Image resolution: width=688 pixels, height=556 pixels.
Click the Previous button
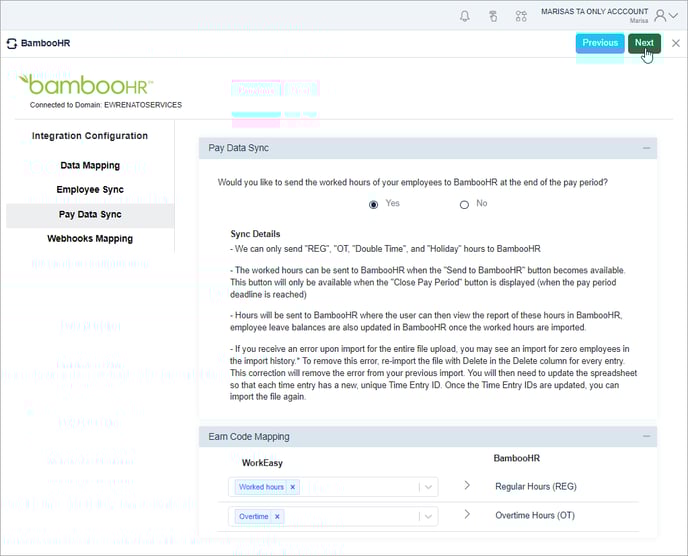(600, 43)
